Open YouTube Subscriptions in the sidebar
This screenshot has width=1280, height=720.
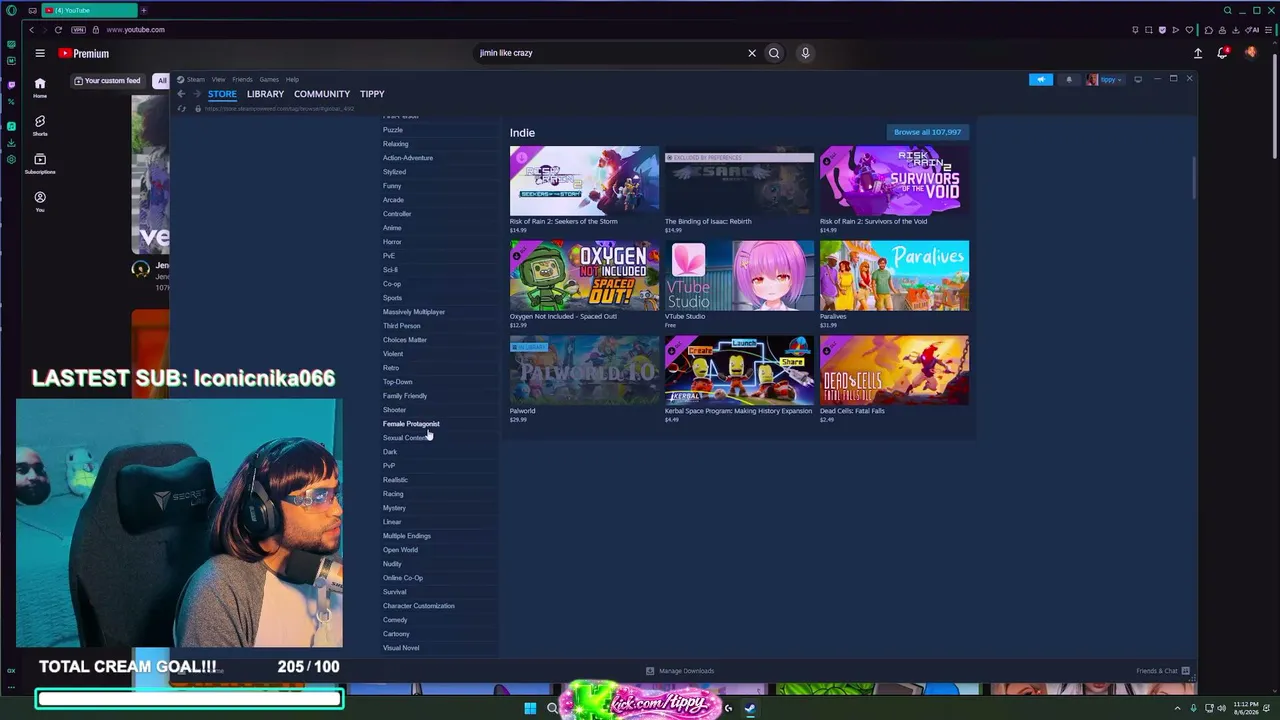(x=40, y=164)
